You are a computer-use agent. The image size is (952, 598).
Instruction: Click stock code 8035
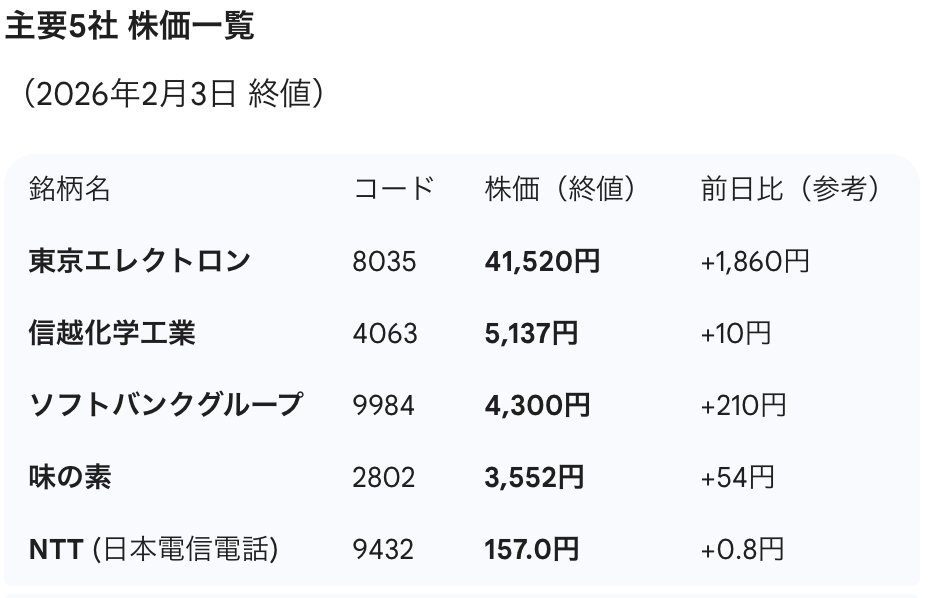384,261
